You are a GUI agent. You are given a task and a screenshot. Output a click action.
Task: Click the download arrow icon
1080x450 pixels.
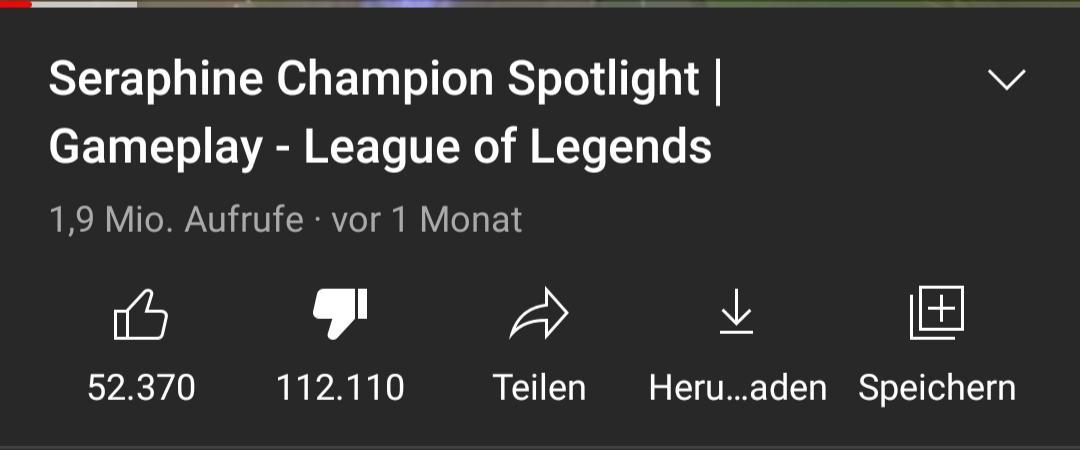click(x=736, y=312)
